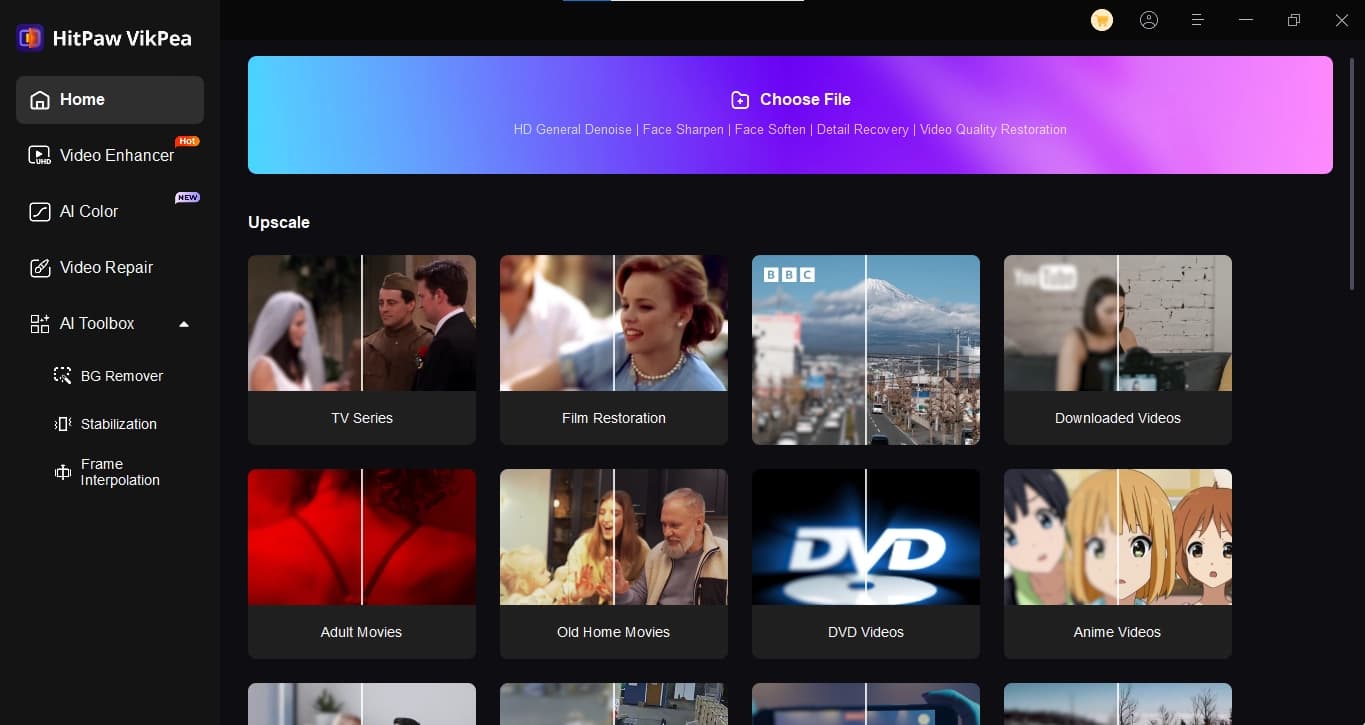This screenshot has height=725, width=1365.
Task: Click the BBC Mount Fuji preview thumbnail
Action: pyautogui.click(x=866, y=350)
